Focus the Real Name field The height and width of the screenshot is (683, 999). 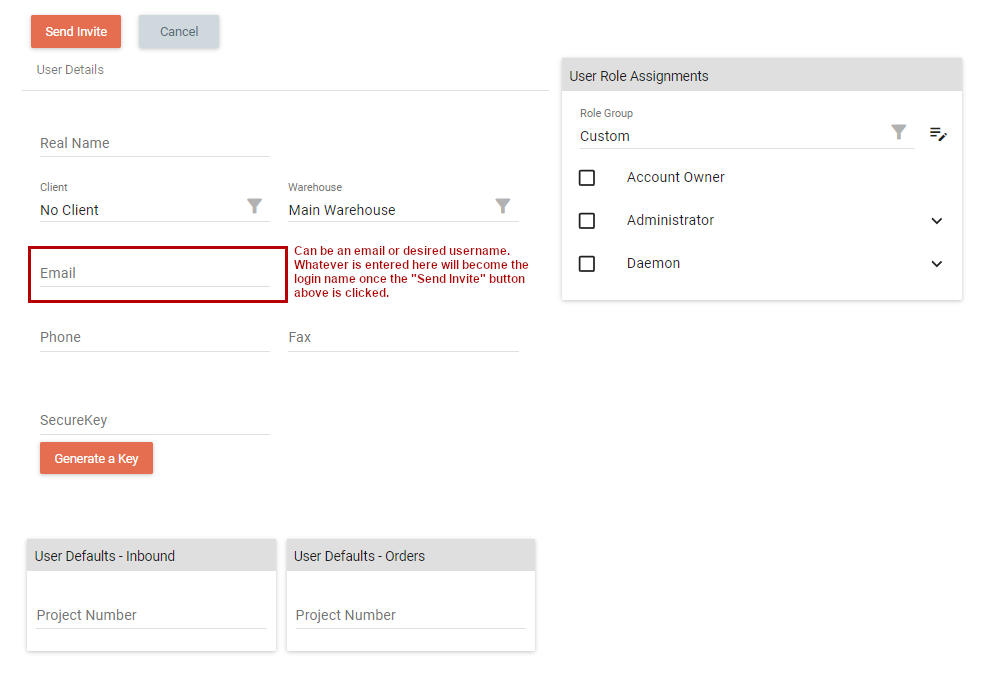coord(155,143)
